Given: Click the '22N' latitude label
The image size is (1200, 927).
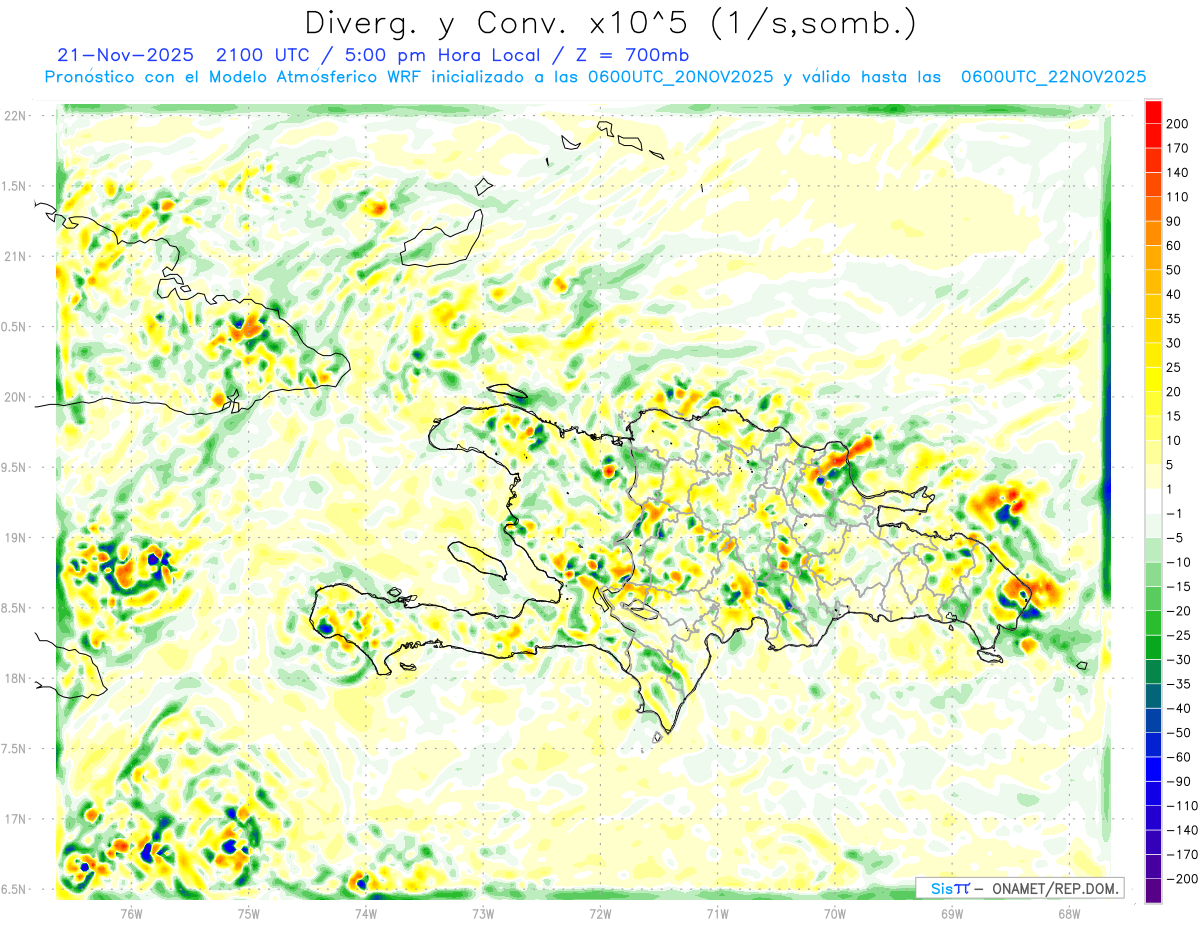Looking at the screenshot, I should click(x=15, y=116).
